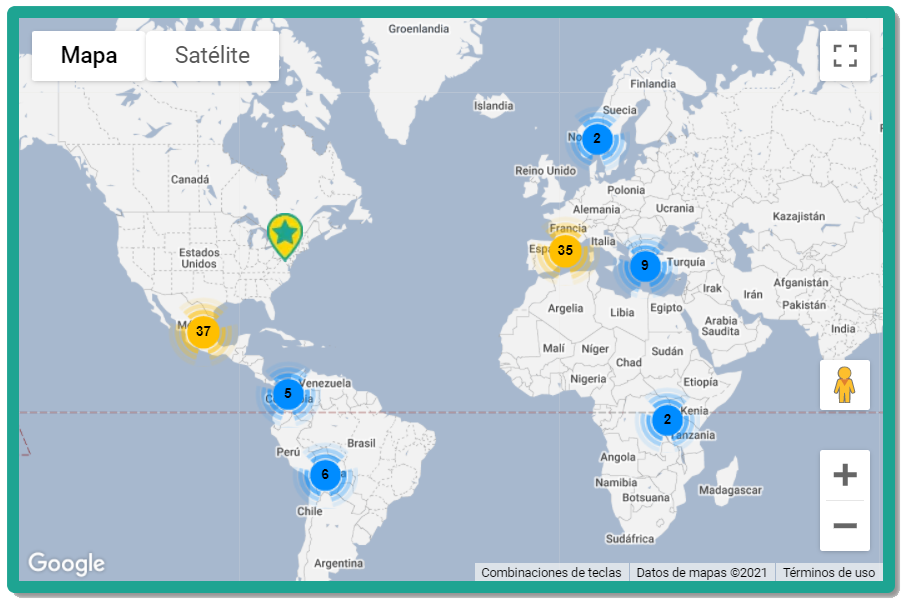
Task: Click the Angola label
Action: tap(617, 457)
